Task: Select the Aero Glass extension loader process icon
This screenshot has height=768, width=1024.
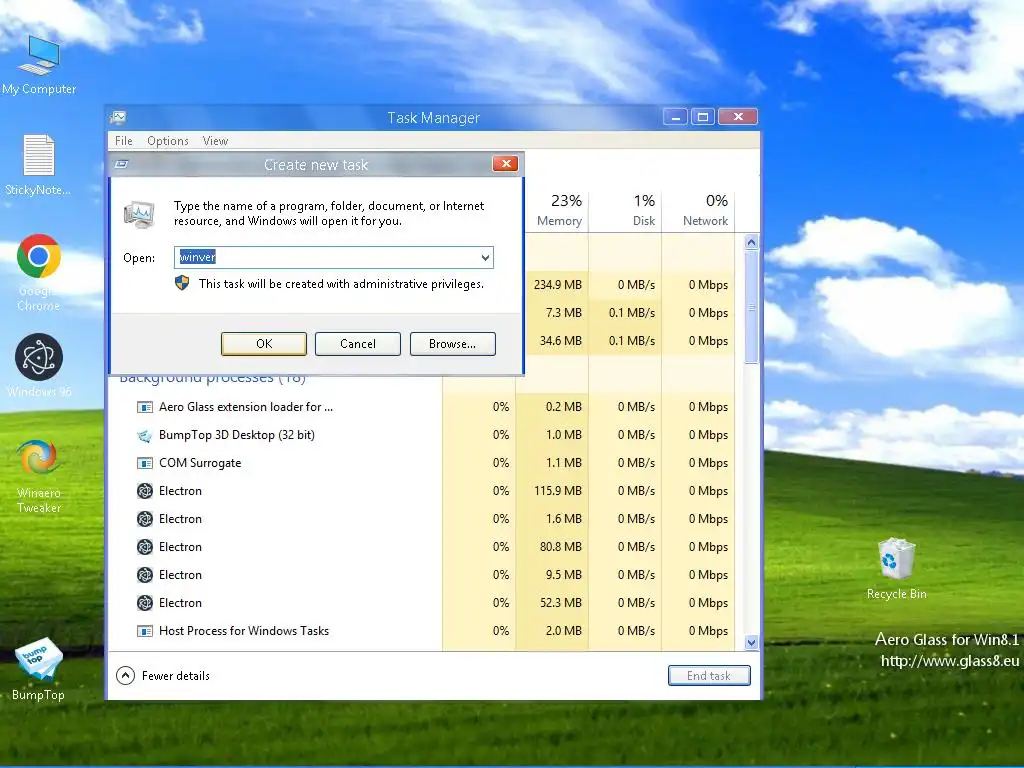Action: pos(144,407)
